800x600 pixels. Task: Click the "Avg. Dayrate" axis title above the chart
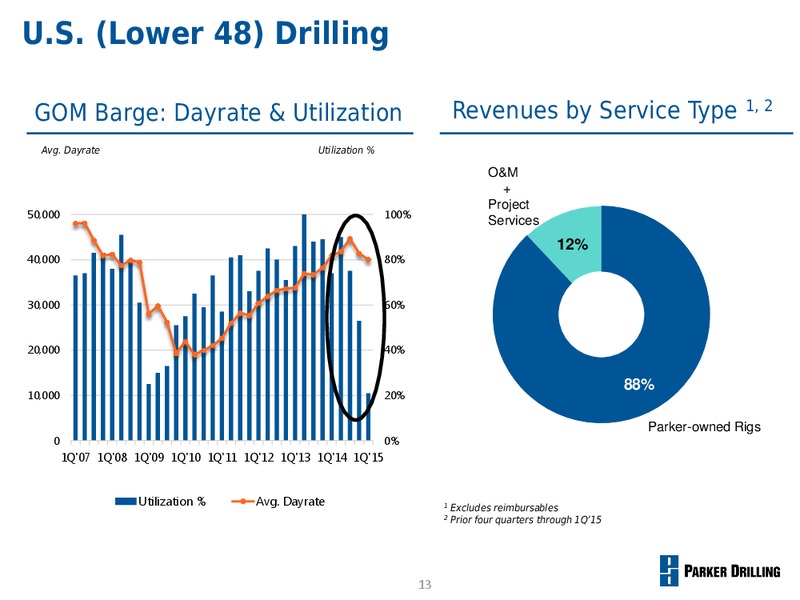pyautogui.click(x=70, y=150)
